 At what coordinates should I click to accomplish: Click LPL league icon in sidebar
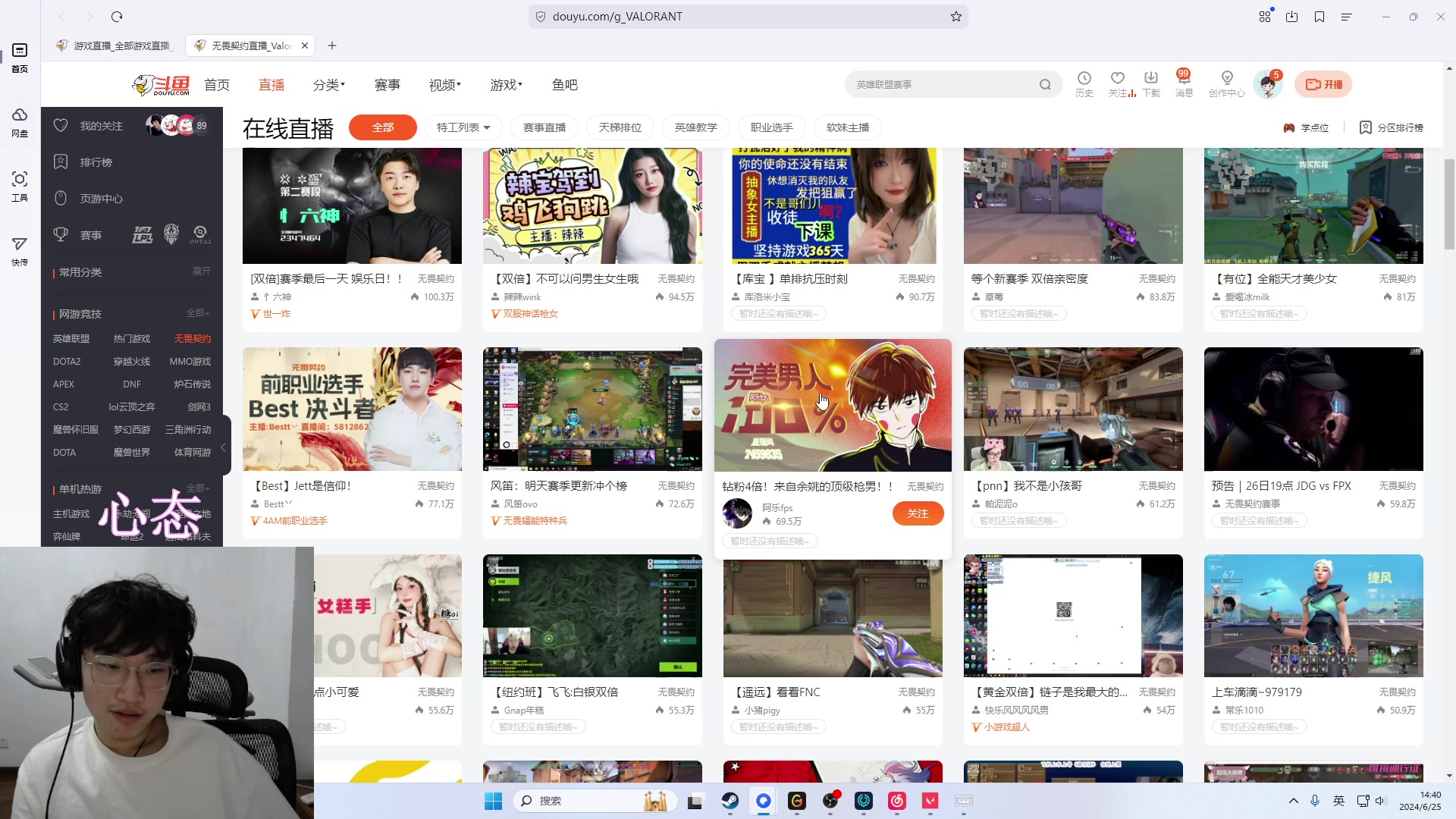tap(143, 235)
